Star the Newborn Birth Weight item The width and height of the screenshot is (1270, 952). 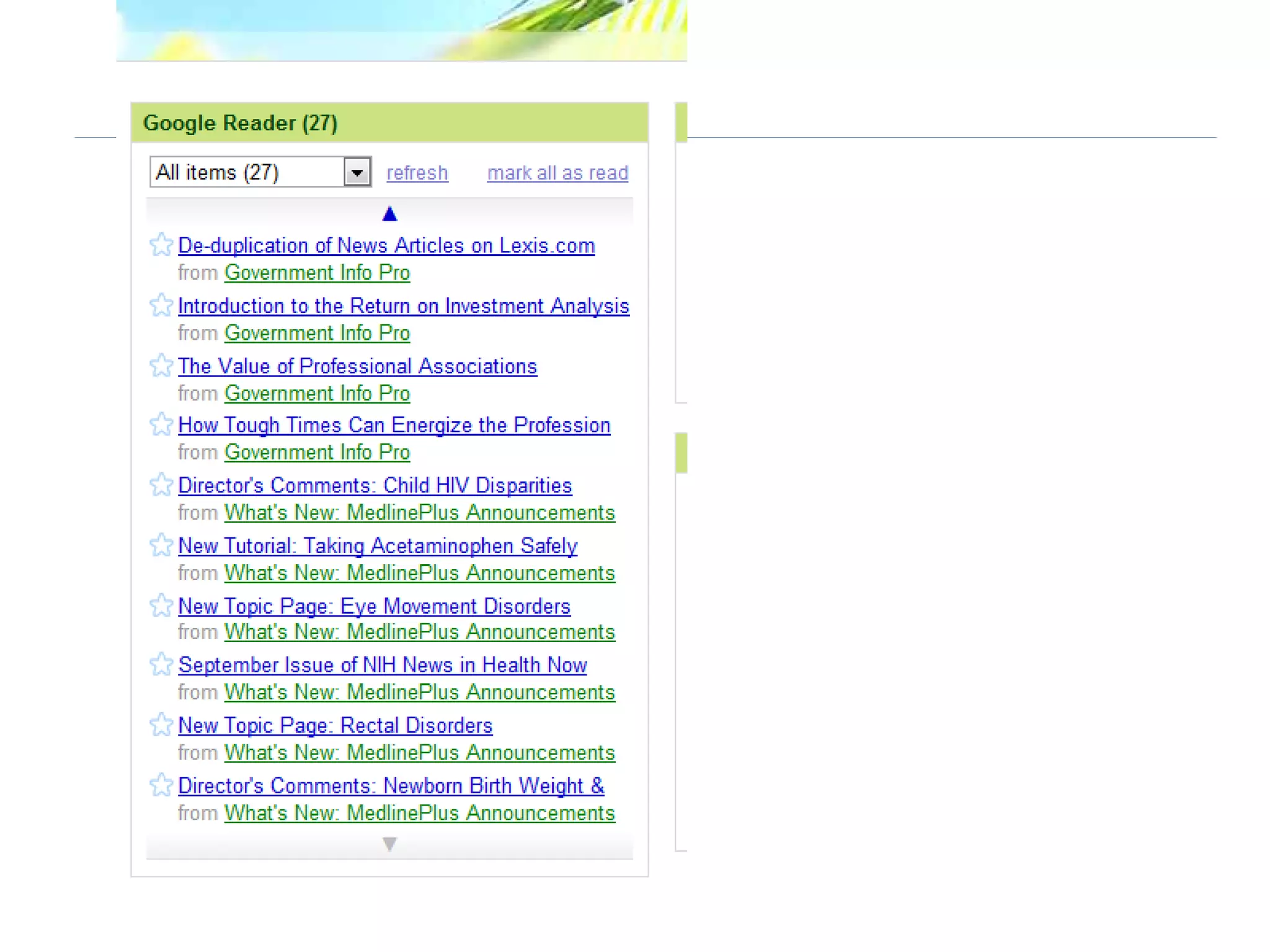click(x=161, y=785)
